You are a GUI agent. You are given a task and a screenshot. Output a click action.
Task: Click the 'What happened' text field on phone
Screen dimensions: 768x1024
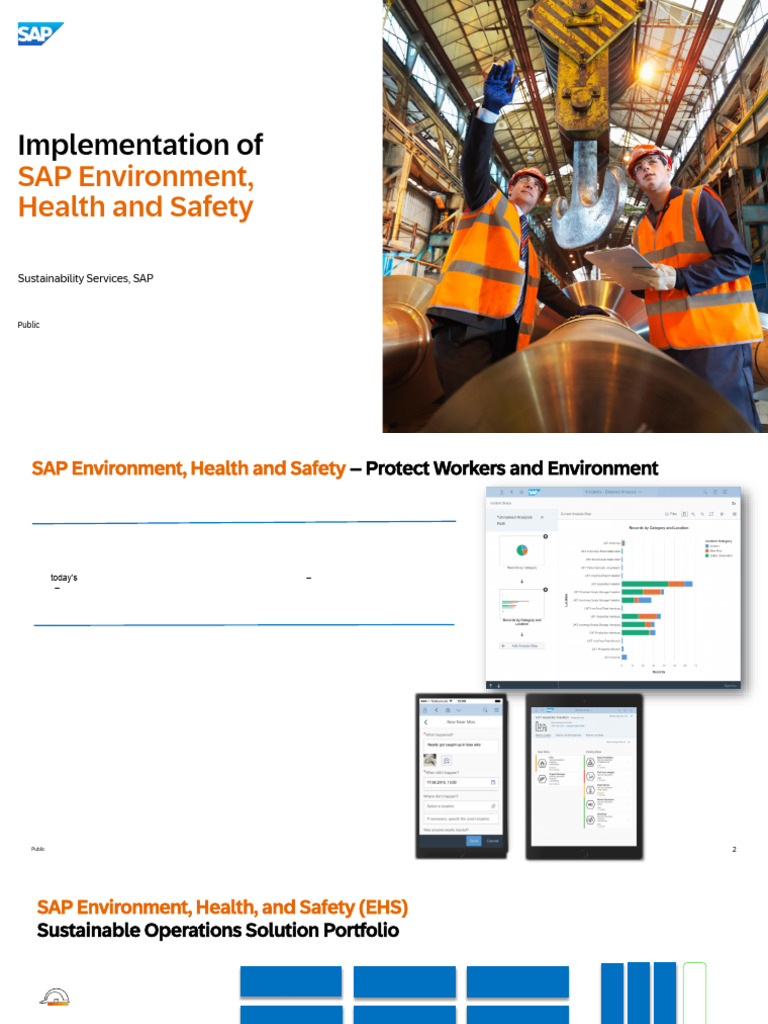pyautogui.click(x=461, y=745)
